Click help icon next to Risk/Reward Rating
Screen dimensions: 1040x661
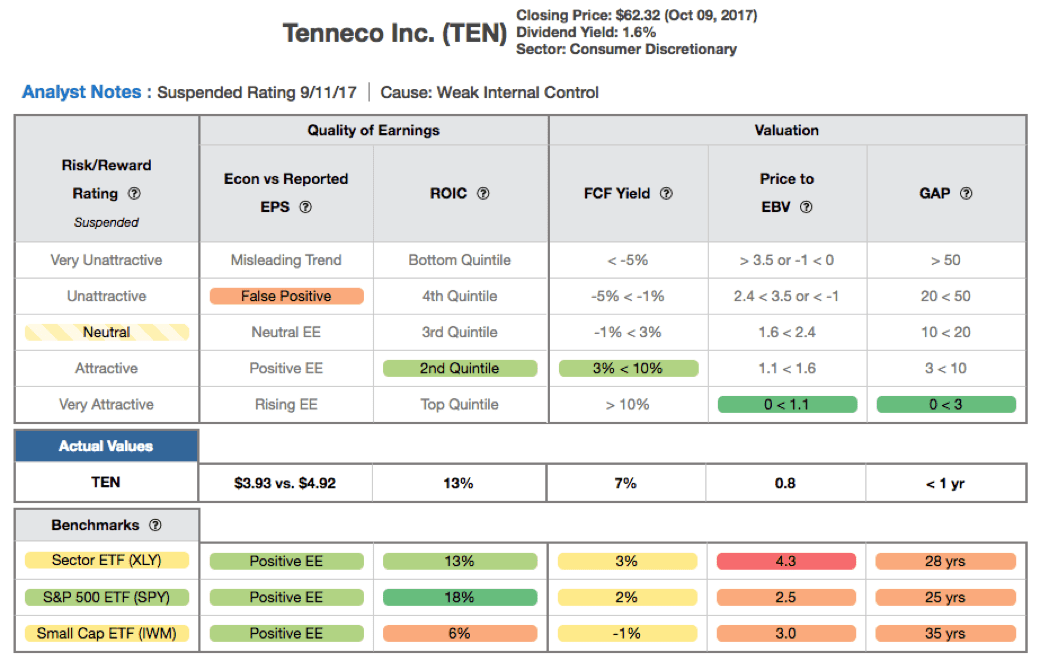pyautogui.click(x=134, y=194)
